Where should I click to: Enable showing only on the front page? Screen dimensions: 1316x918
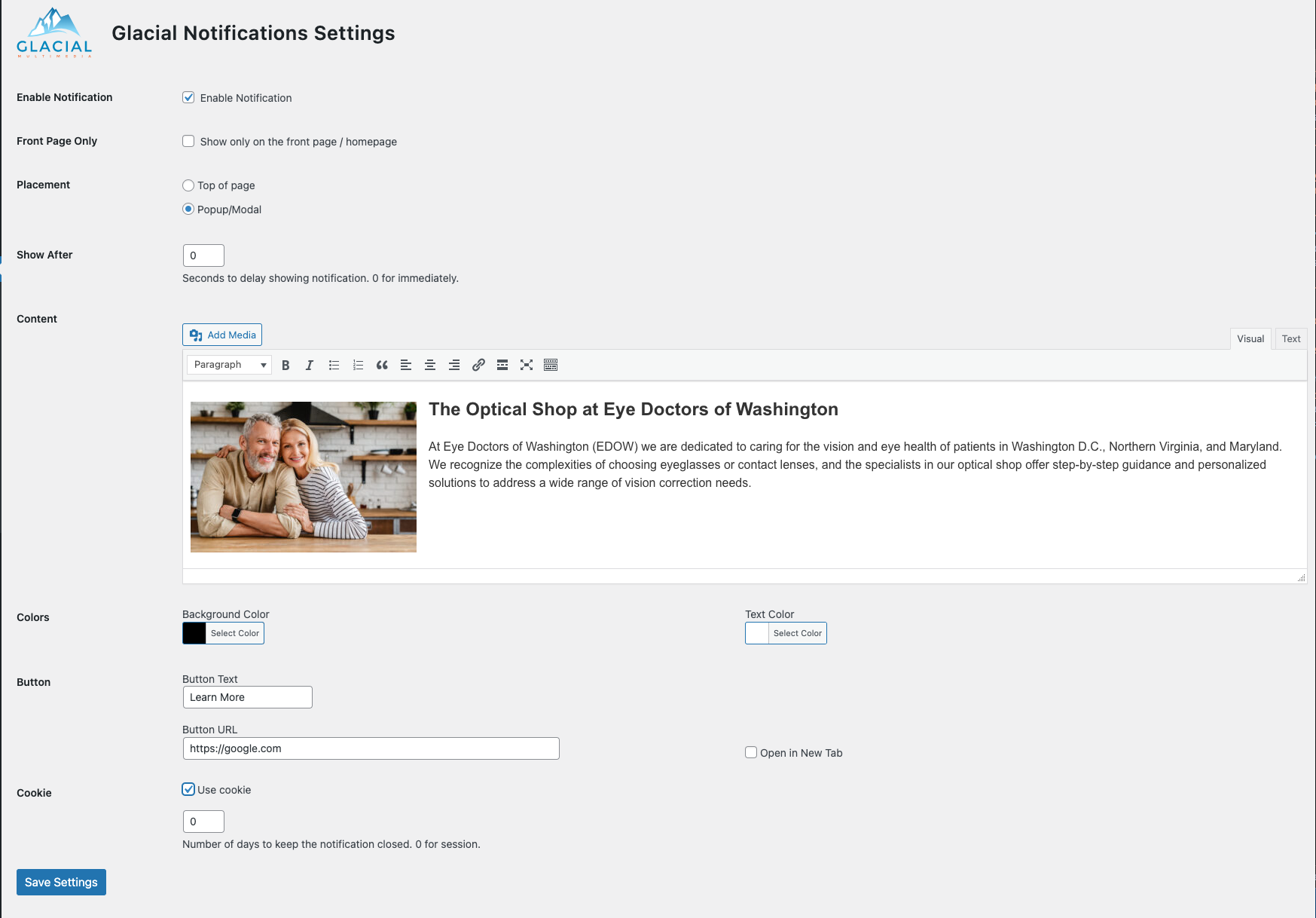click(x=188, y=141)
